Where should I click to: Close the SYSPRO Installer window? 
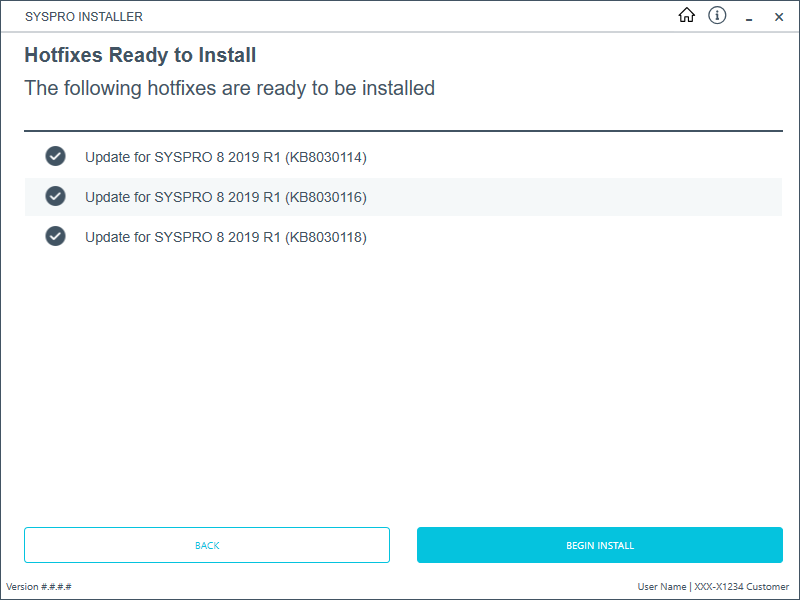click(x=779, y=17)
